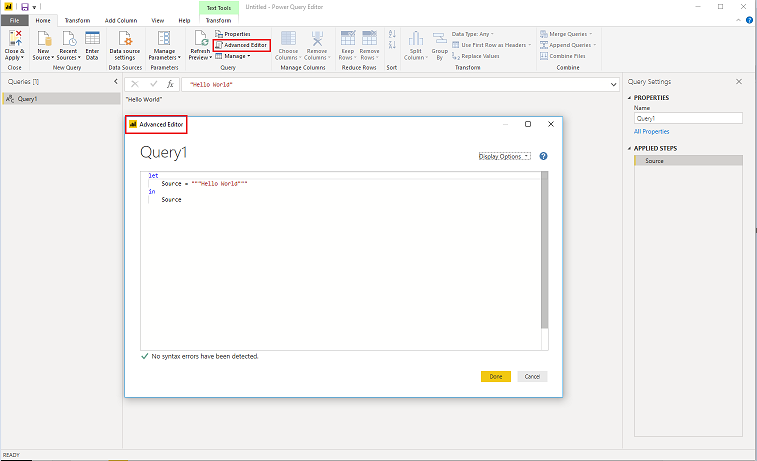
Task: Select the Source applied step
Action: pyautogui.click(x=688, y=160)
